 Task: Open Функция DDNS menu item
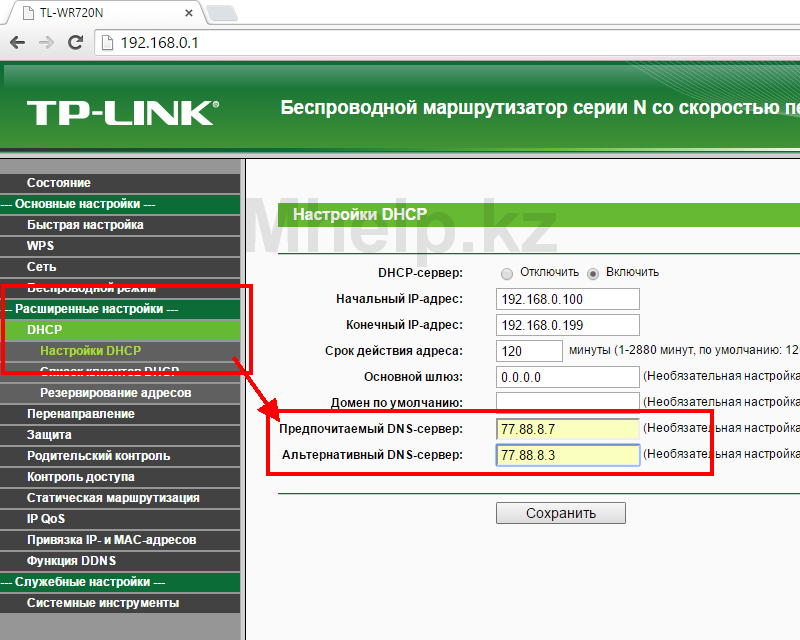click(x=120, y=561)
